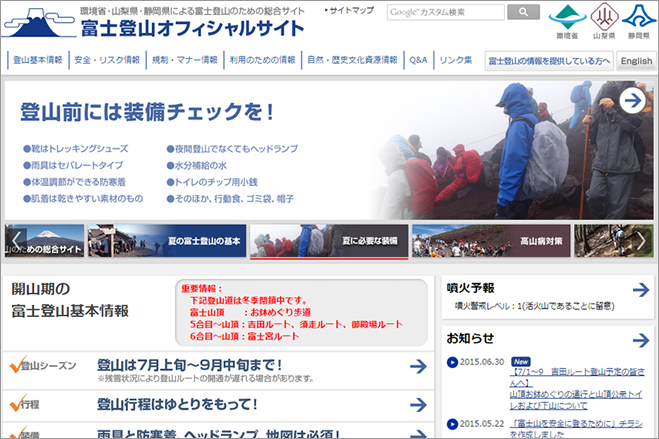Image resolution: width=659 pixels, height=439 pixels.
Task: Select 高山病対策 thumbnail
Action: [491, 241]
